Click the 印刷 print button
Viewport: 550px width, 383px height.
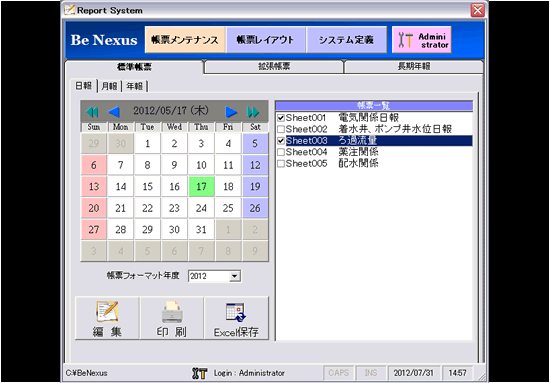coord(172,318)
